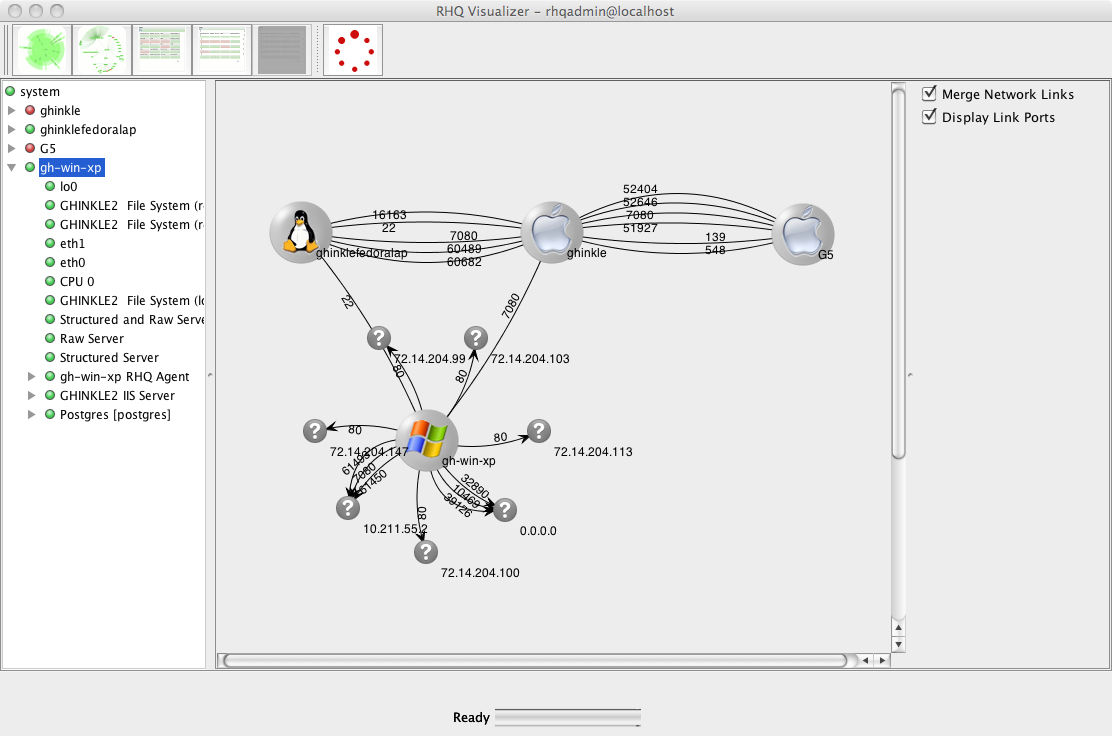Click unknown node 10.211.55.2
1112x736 pixels.
tap(348, 508)
